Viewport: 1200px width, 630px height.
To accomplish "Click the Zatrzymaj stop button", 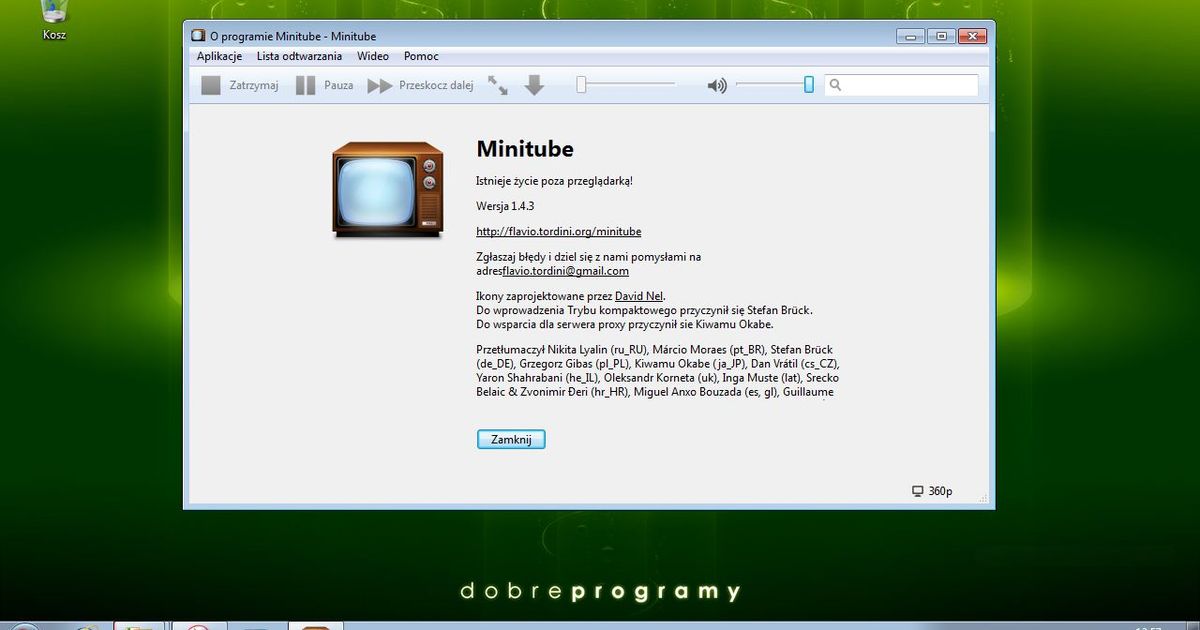I will [x=240, y=86].
